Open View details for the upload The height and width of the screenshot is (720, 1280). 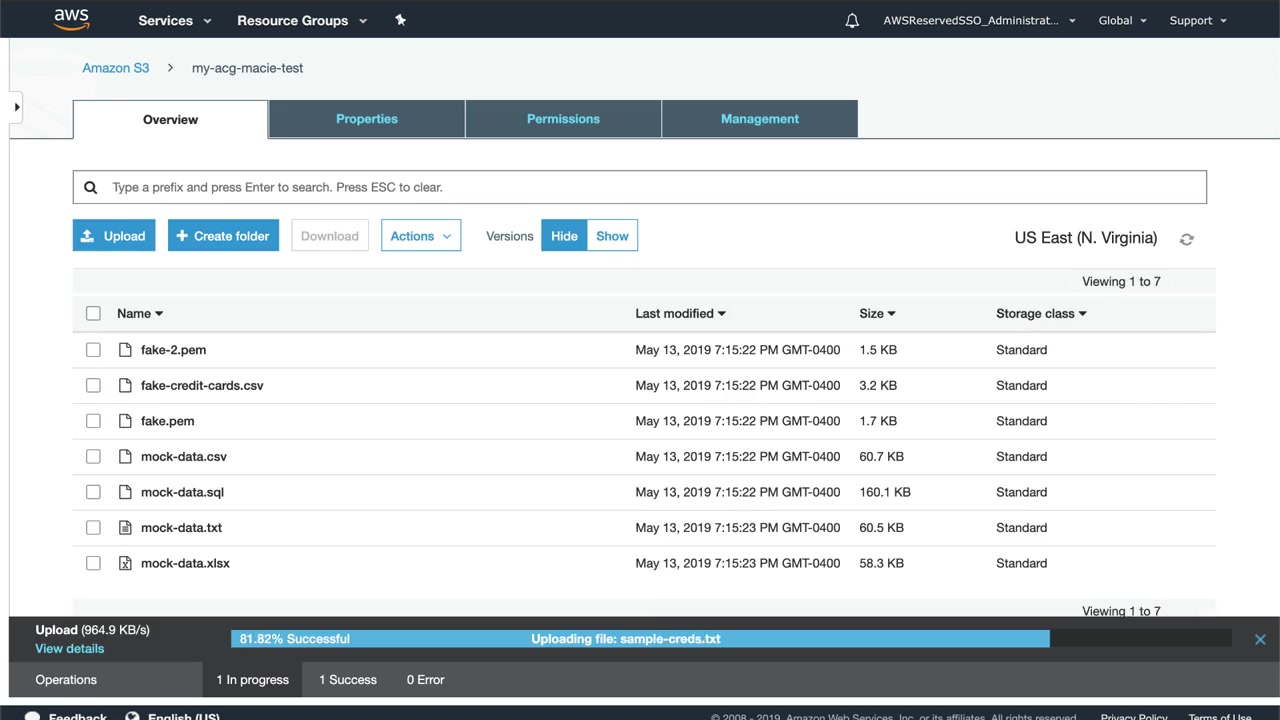coord(70,649)
